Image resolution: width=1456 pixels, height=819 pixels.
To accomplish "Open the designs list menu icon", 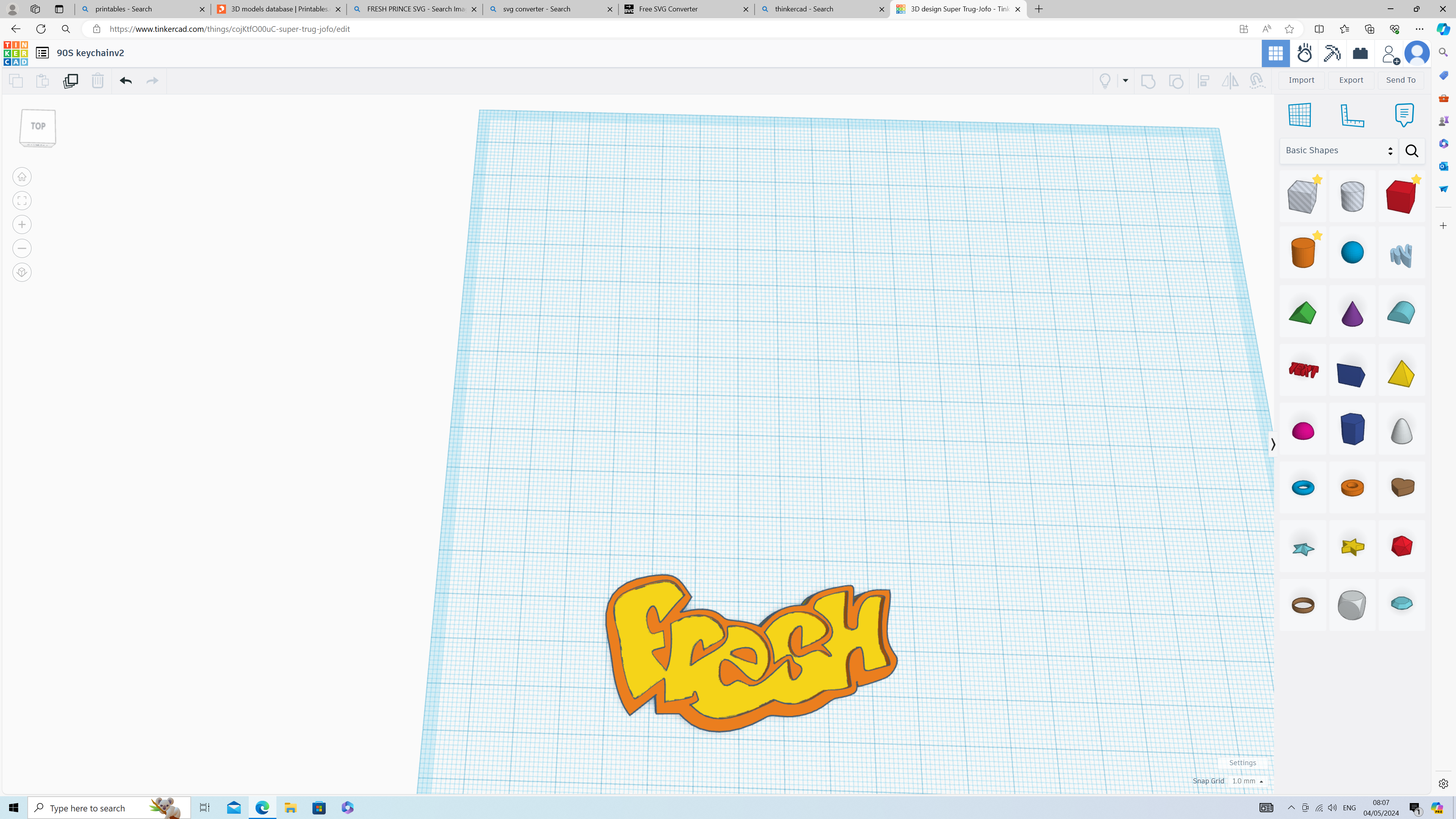I will click(42, 53).
